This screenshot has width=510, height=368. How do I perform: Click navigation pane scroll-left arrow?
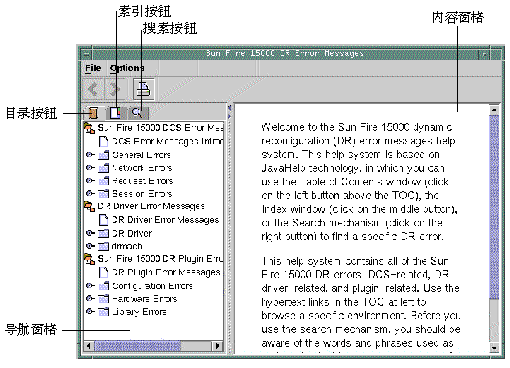[89, 346]
